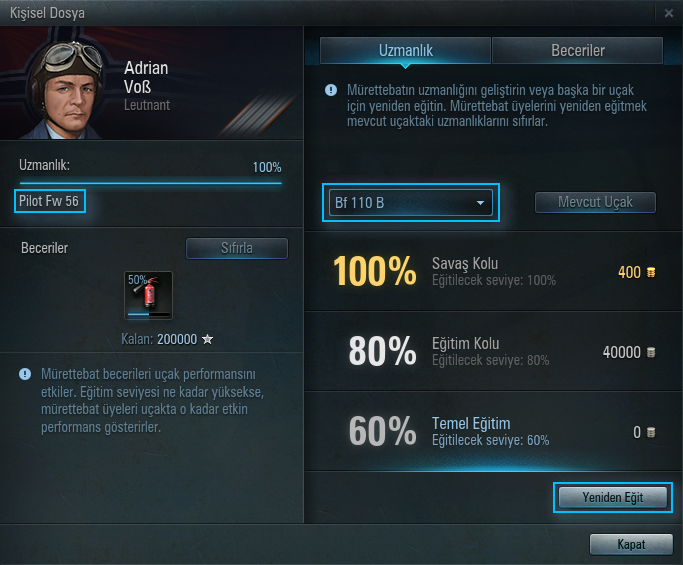Image resolution: width=683 pixels, height=565 pixels.
Task: Click the info icon above the aircraft dropdown
Action: [x=331, y=90]
